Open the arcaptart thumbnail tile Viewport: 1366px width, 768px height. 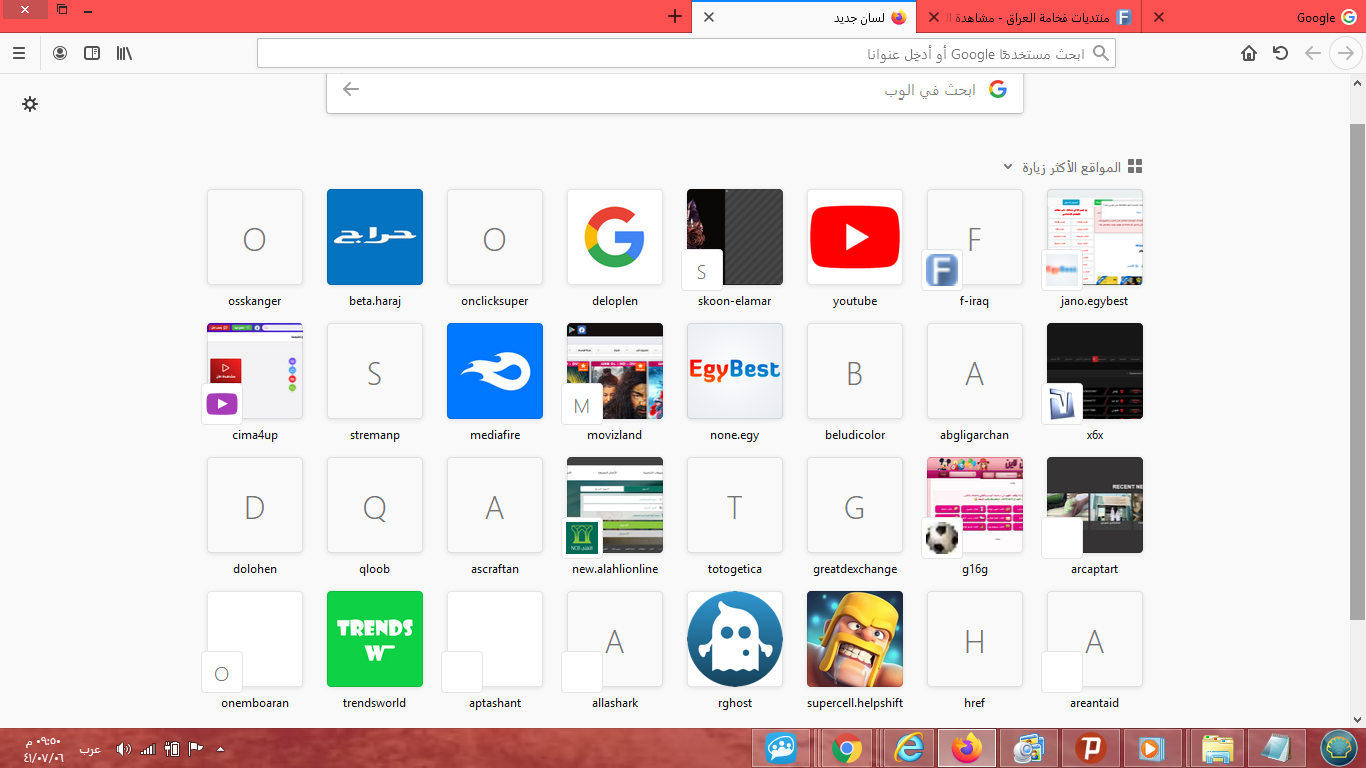(1095, 505)
